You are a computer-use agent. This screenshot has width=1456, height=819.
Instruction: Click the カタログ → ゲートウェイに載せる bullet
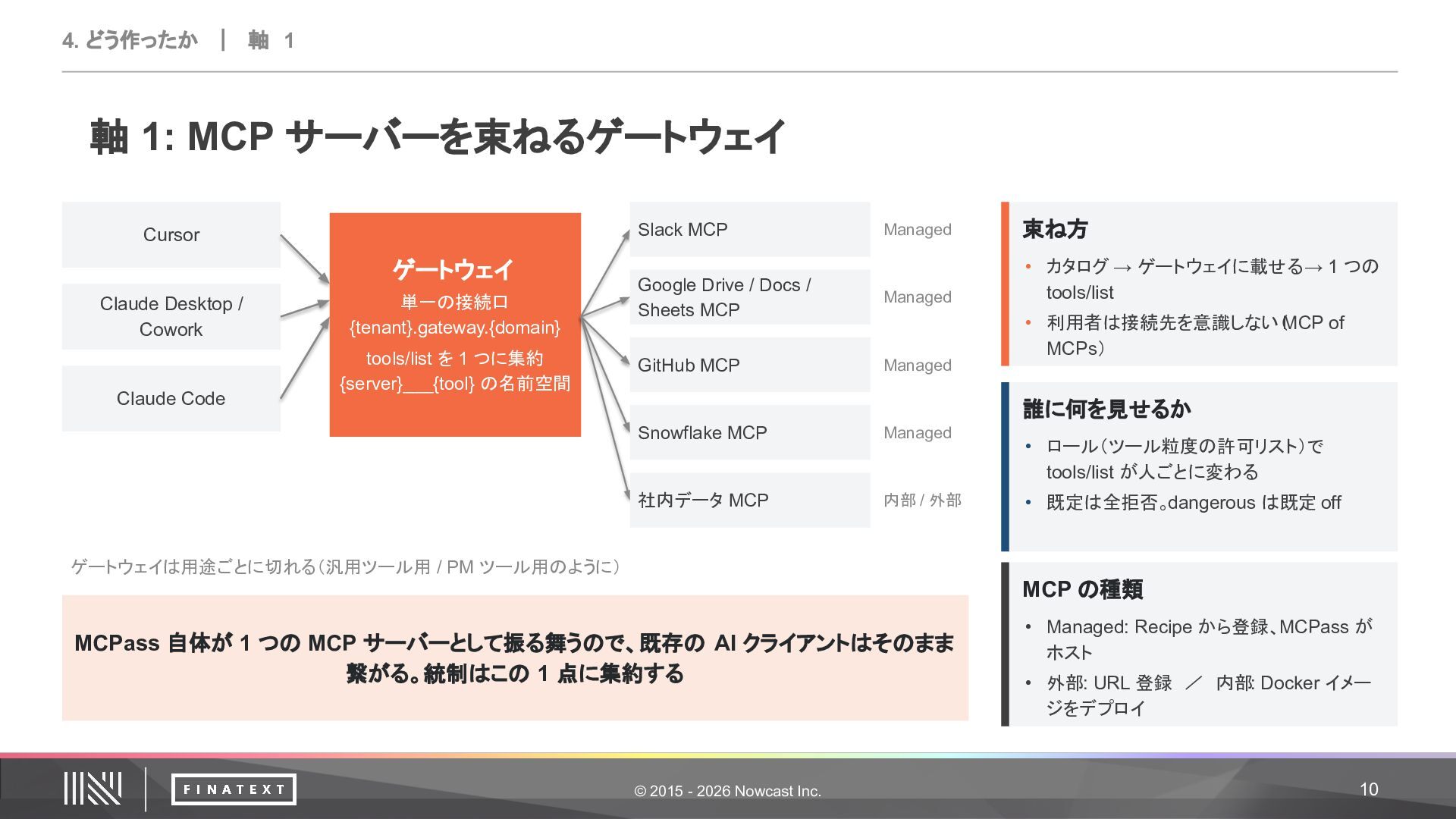coord(1212,279)
